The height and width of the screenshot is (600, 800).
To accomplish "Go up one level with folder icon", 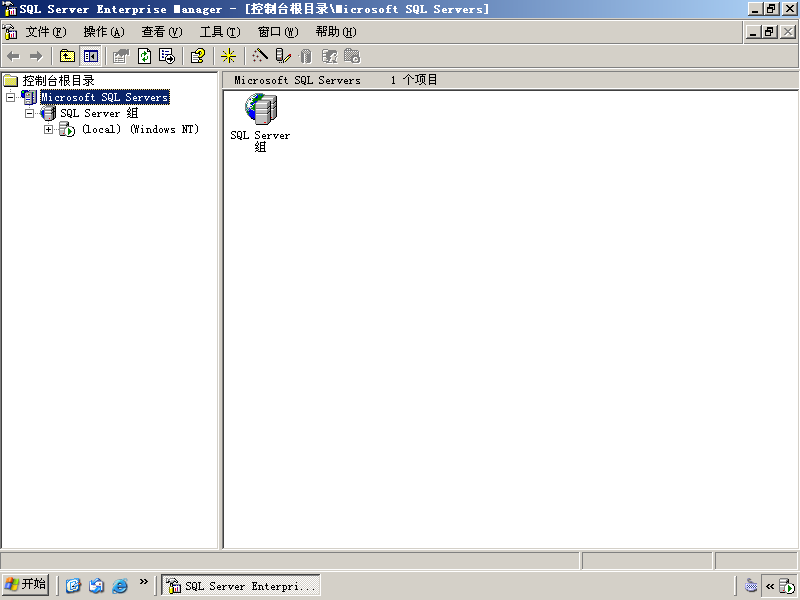I will [x=67, y=56].
